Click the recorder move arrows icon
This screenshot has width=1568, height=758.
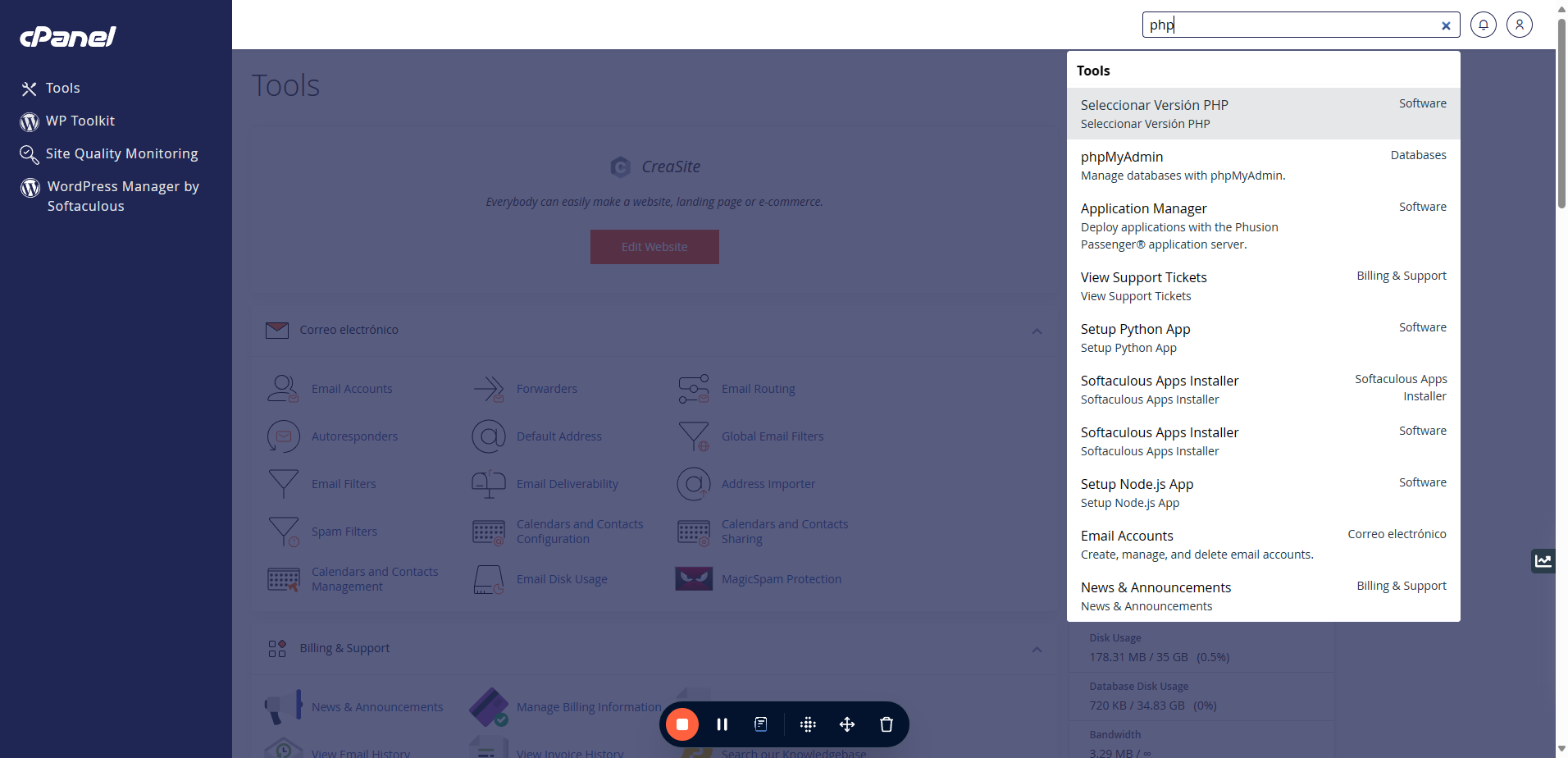[x=847, y=724]
